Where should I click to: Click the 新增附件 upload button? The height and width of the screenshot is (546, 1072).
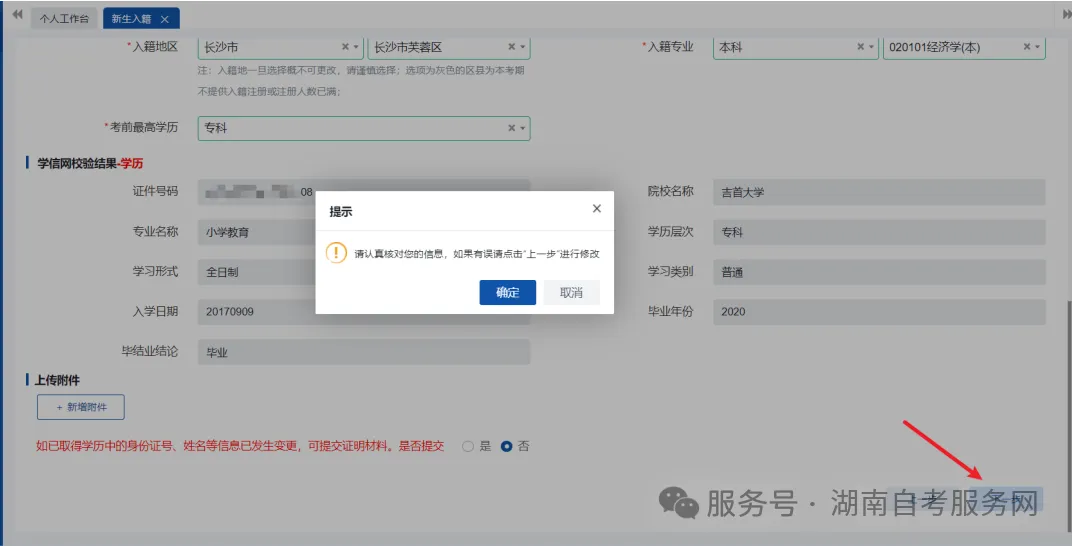click(81, 407)
